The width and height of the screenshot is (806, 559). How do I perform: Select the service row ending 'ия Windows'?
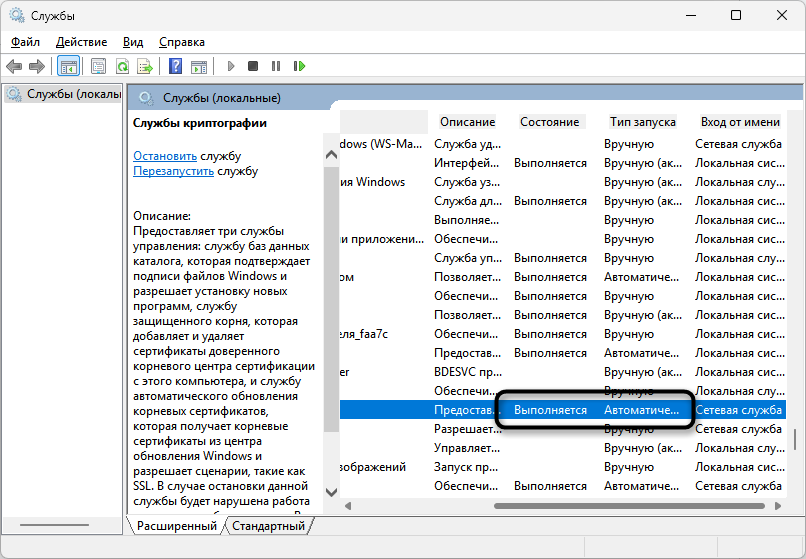[563, 182]
